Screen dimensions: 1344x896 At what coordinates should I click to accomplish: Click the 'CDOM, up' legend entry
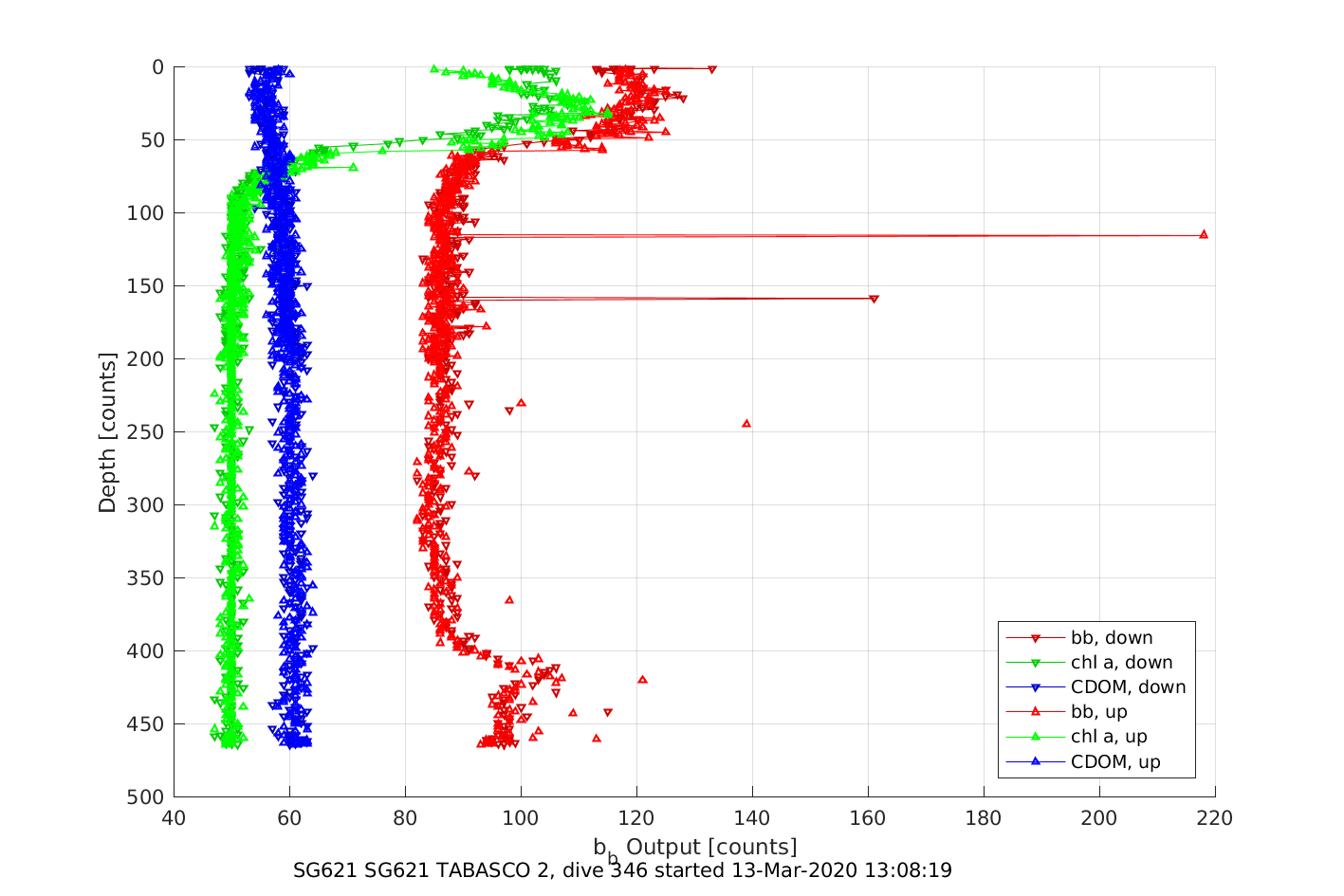[1083, 761]
